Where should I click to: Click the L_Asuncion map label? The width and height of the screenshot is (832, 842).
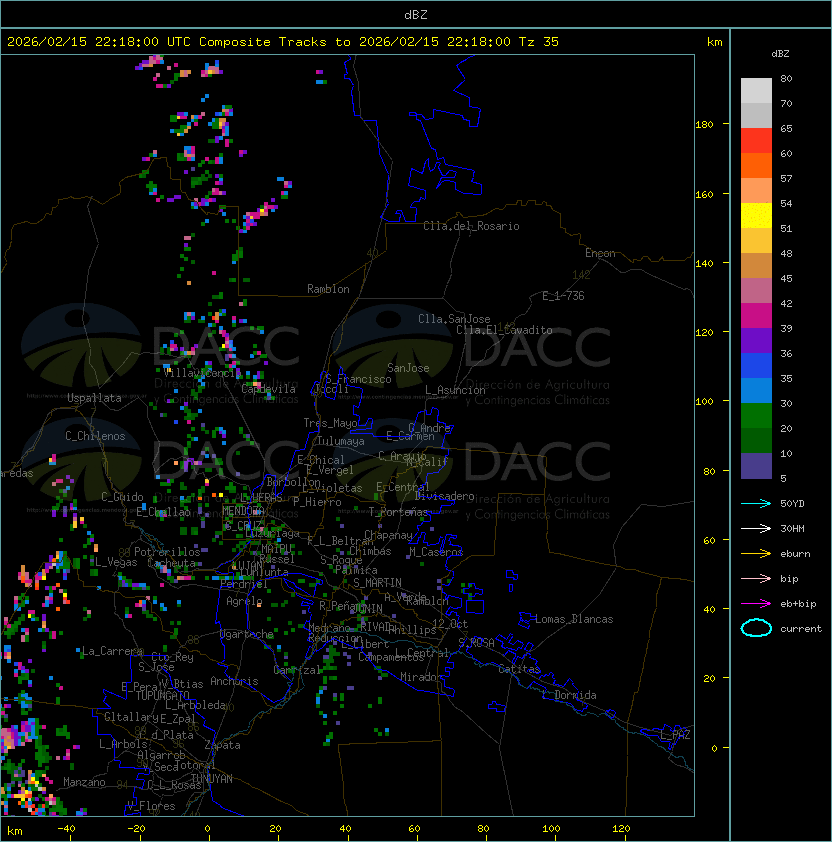click(455, 390)
